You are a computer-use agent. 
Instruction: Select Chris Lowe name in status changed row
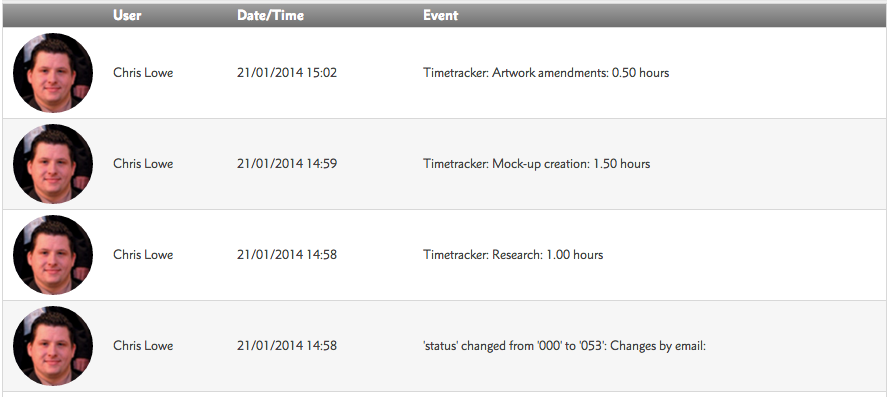(x=143, y=345)
